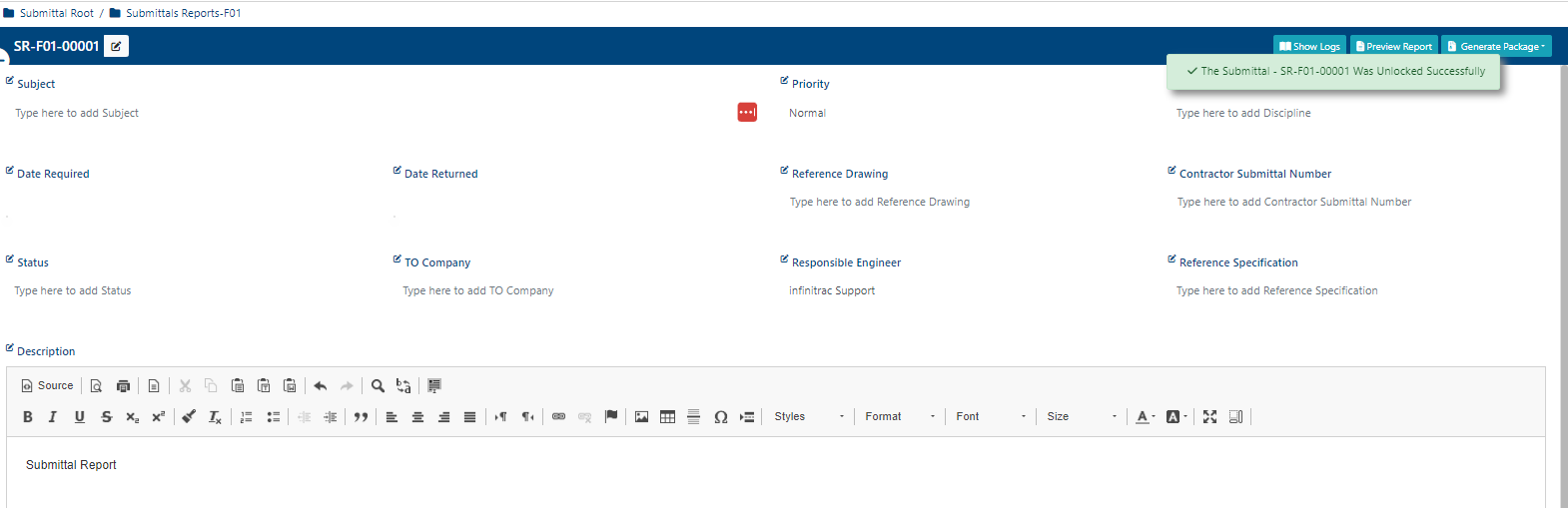This screenshot has height=508, width=1568.
Task: Open the Find magnifier tool
Action: 378,386
